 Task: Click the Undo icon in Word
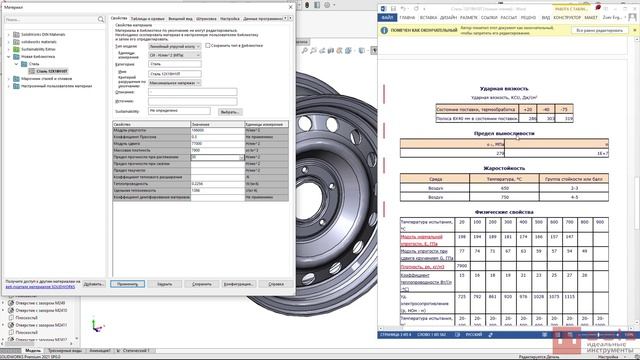[403, 9]
